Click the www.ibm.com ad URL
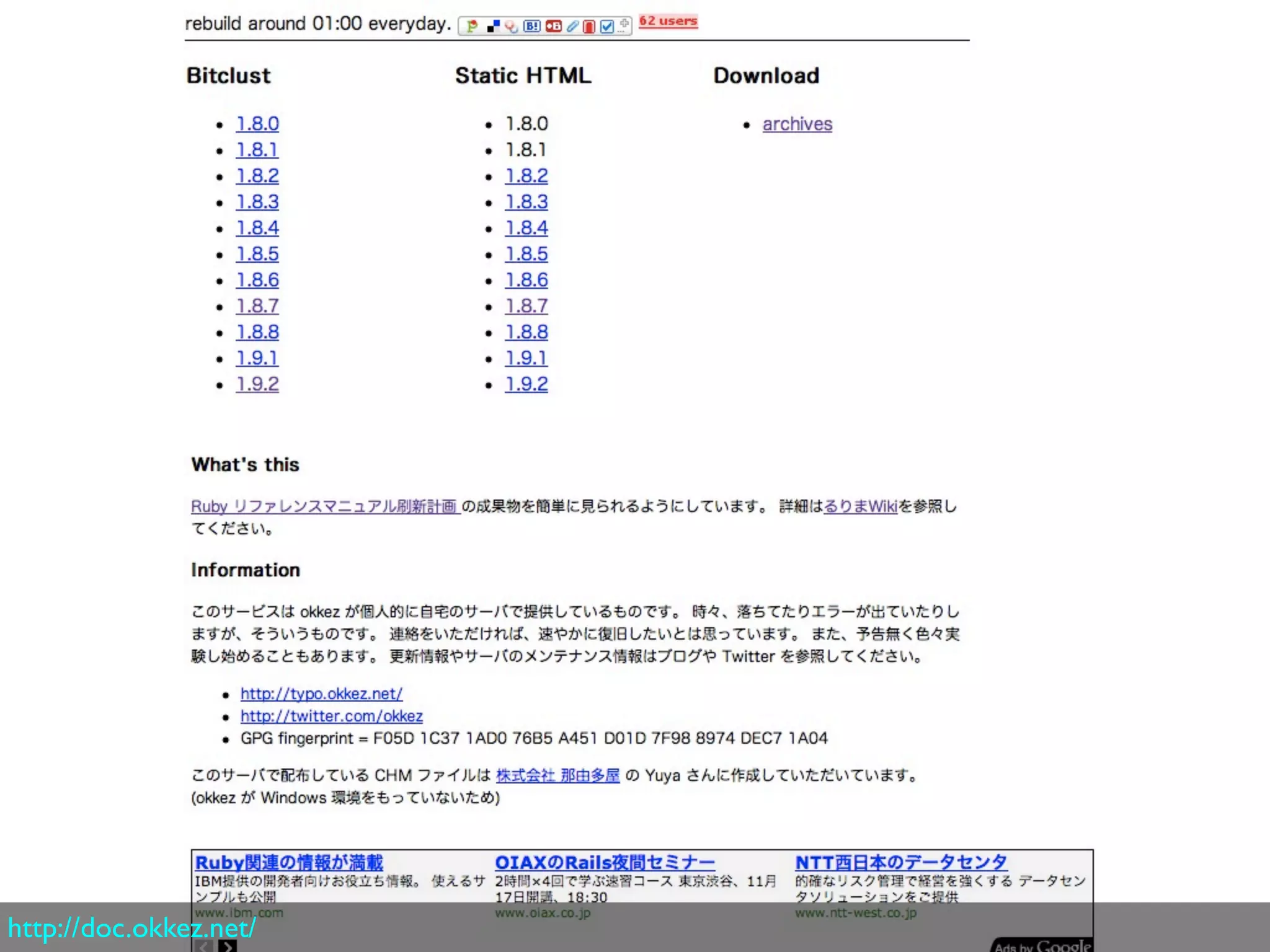The image size is (1270, 952). pyautogui.click(x=239, y=913)
